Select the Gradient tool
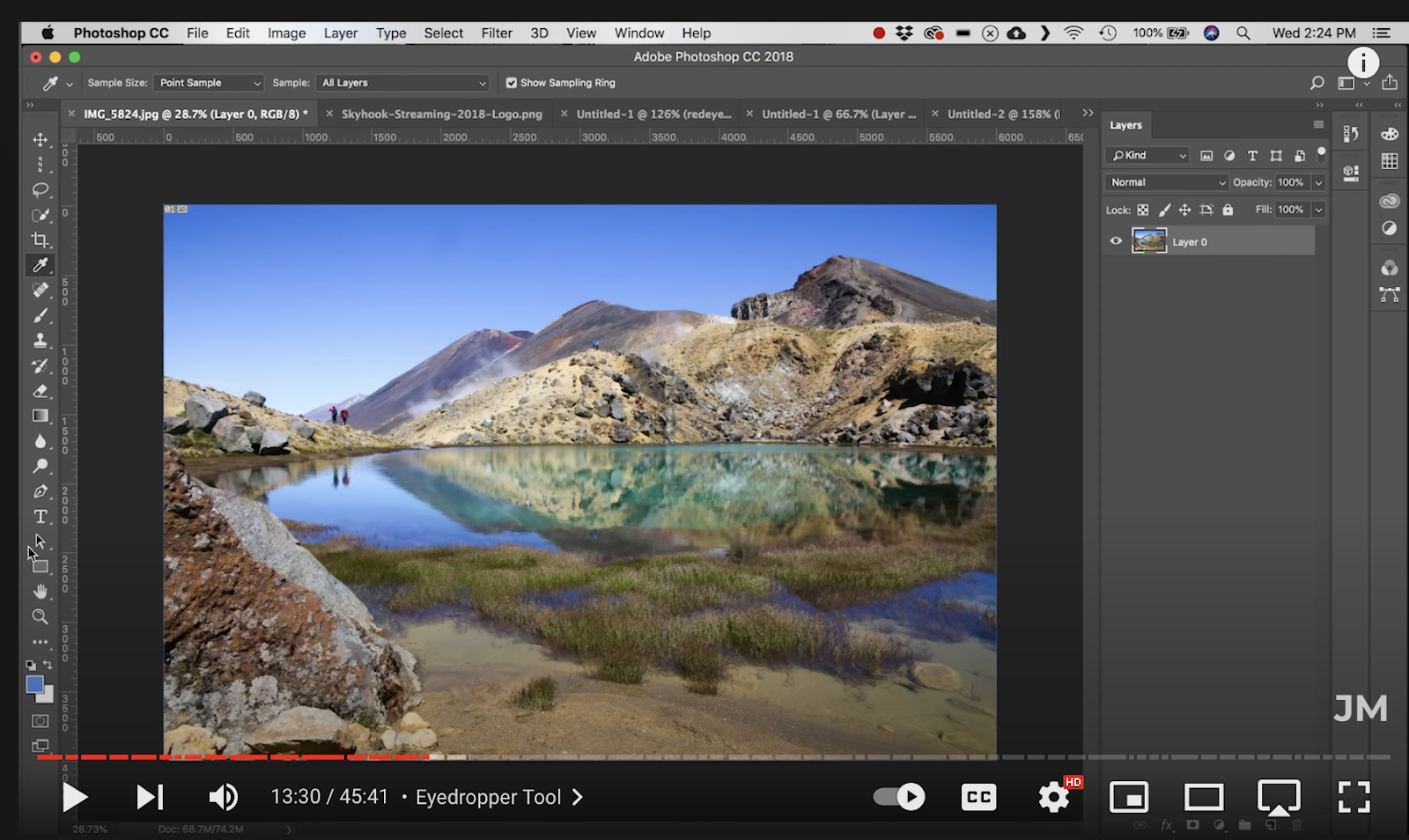The width and height of the screenshot is (1409, 840). click(x=41, y=416)
